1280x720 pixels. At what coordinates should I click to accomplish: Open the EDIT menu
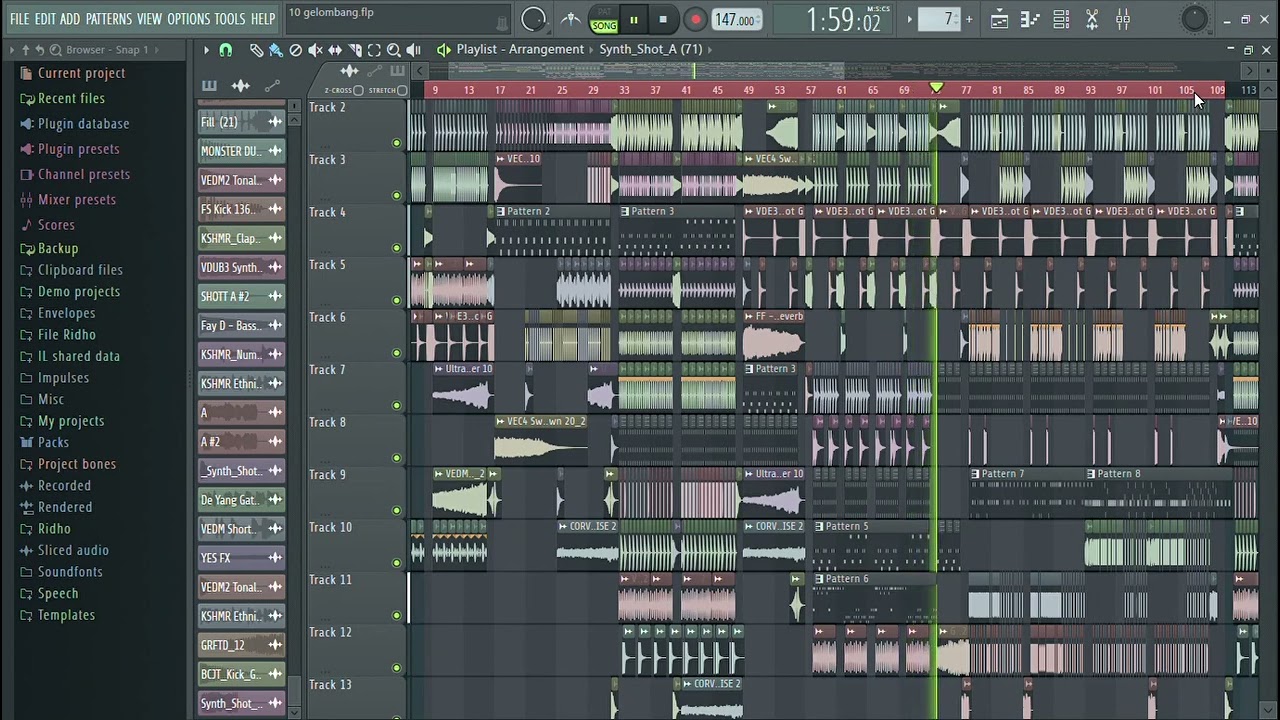(x=45, y=19)
